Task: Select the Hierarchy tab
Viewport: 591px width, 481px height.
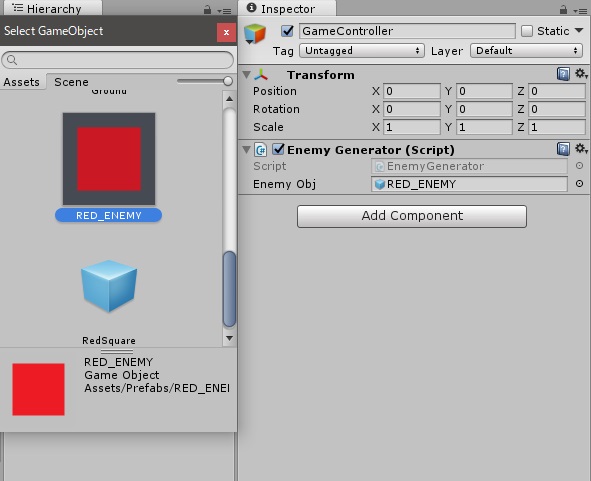Action: [53, 9]
